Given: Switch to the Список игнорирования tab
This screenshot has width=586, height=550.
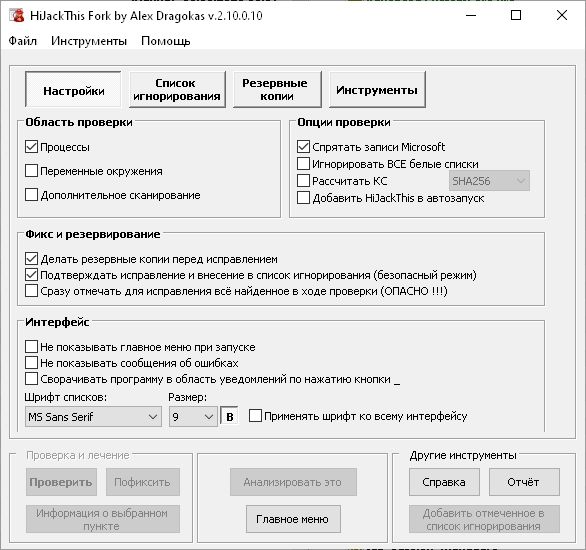Looking at the screenshot, I should [x=177, y=90].
